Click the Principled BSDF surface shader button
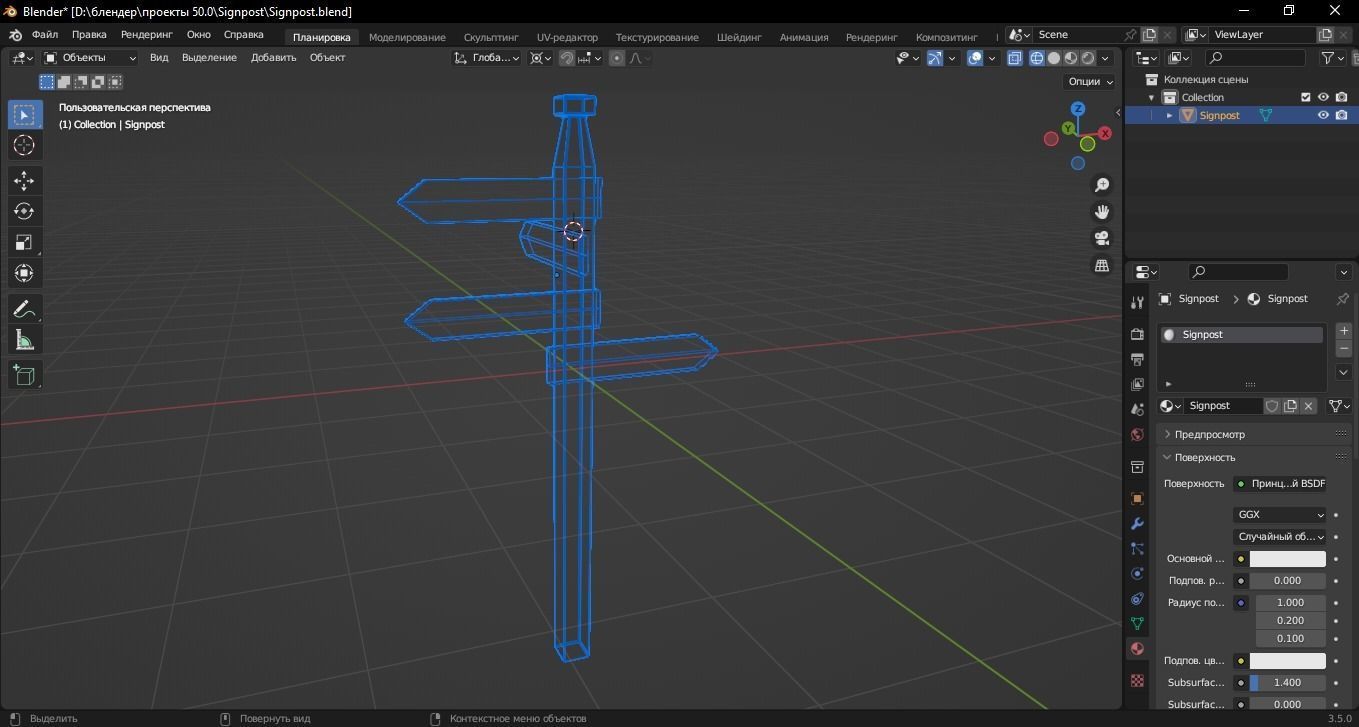This screenshot has height=727, width=1359. point(1280,484)
